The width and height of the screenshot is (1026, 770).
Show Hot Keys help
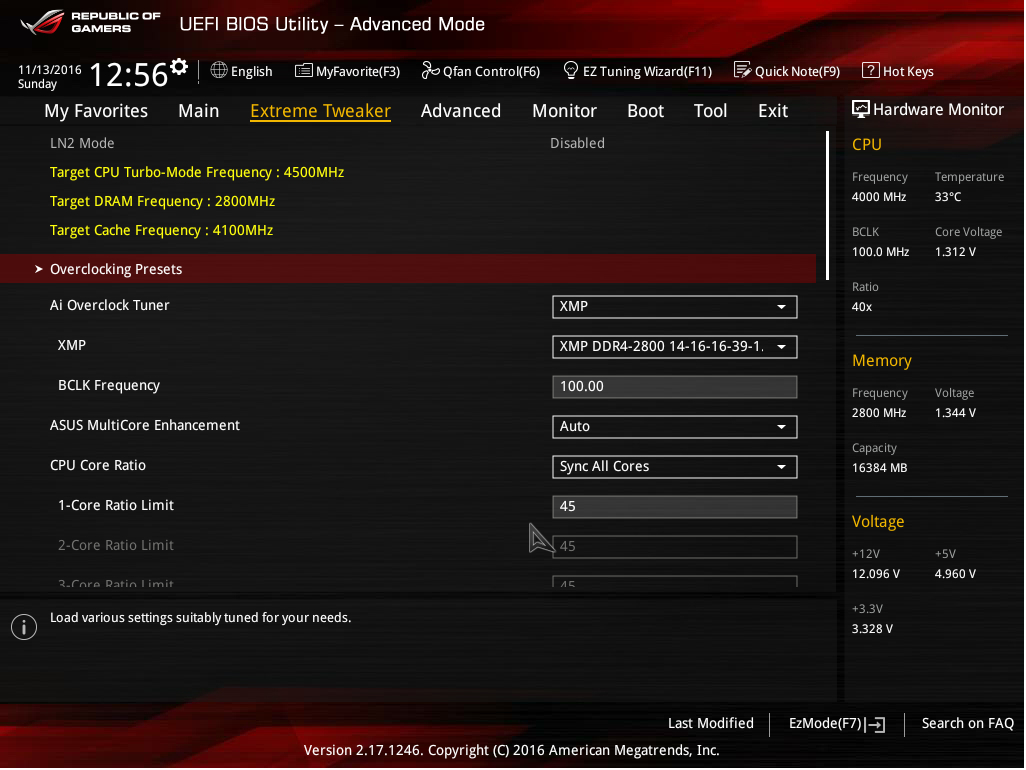click(x=898, y=71)
